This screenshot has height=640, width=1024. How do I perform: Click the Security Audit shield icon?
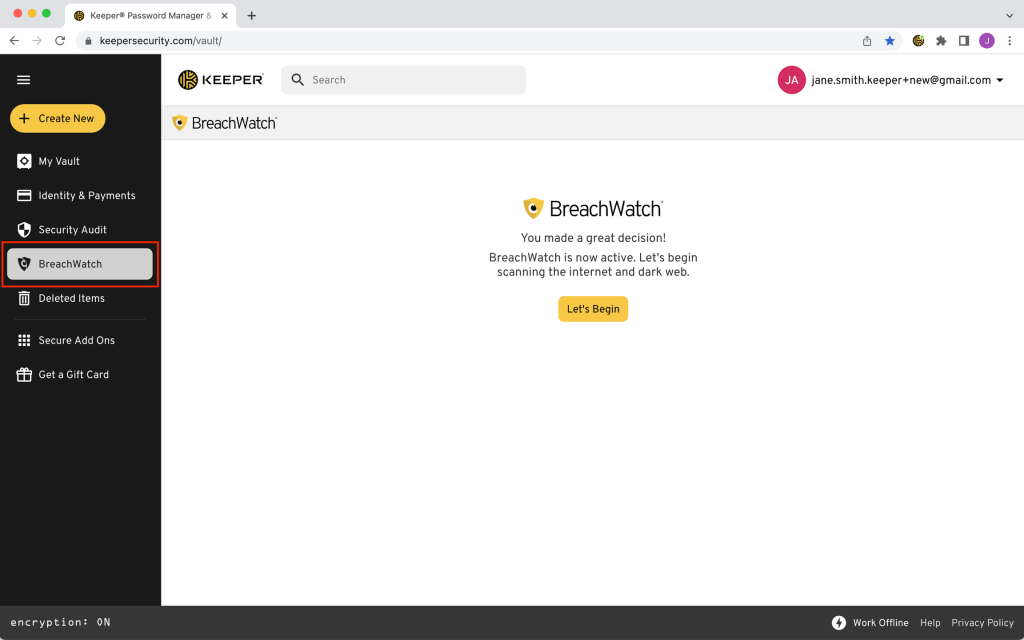pyautogui.click(x=24, y=230)
